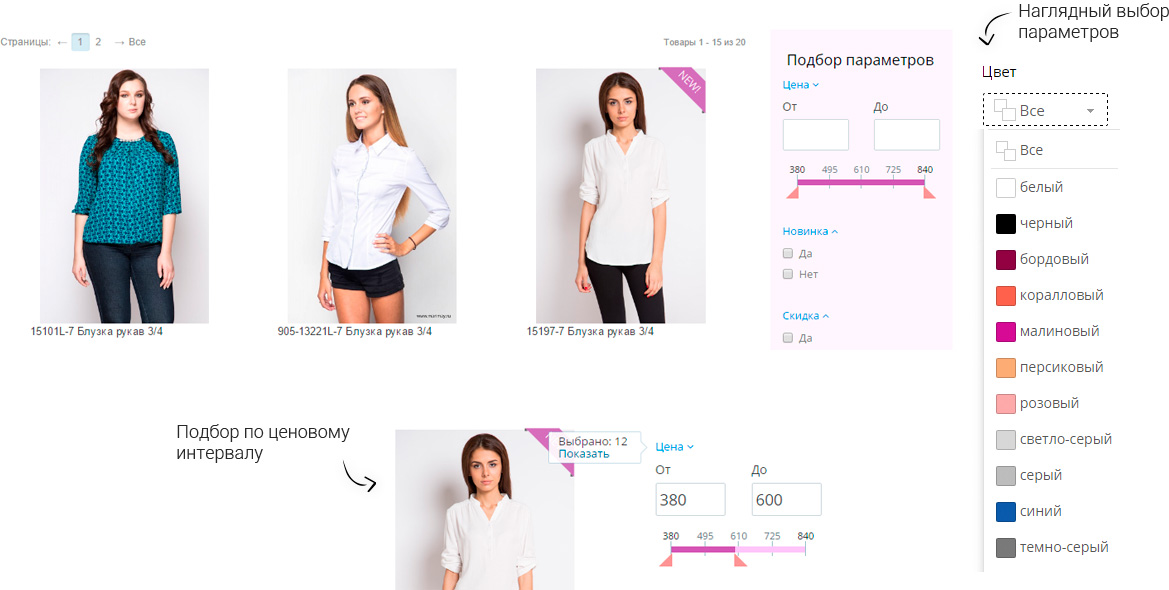The height and width of the screenshot is (590, 1169).
Task: Show all pages via Все link
Action: tap(137, 43)
